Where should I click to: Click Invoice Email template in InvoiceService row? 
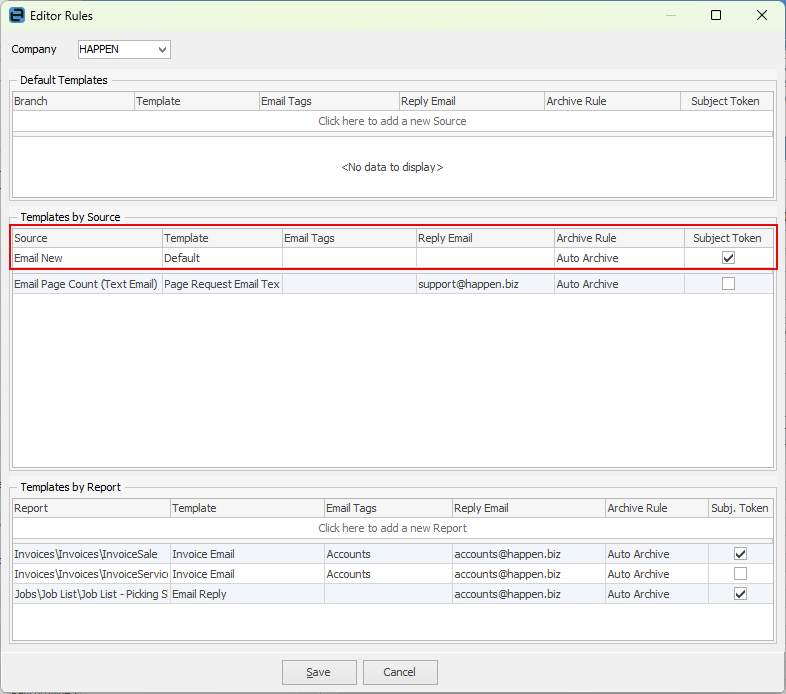248,574
